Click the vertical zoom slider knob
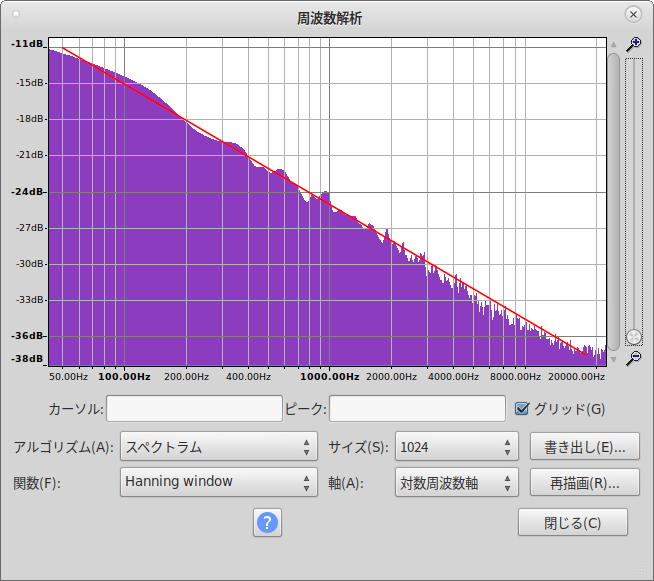The width and height of the screenshot is (654, 581). coord(633,337)
